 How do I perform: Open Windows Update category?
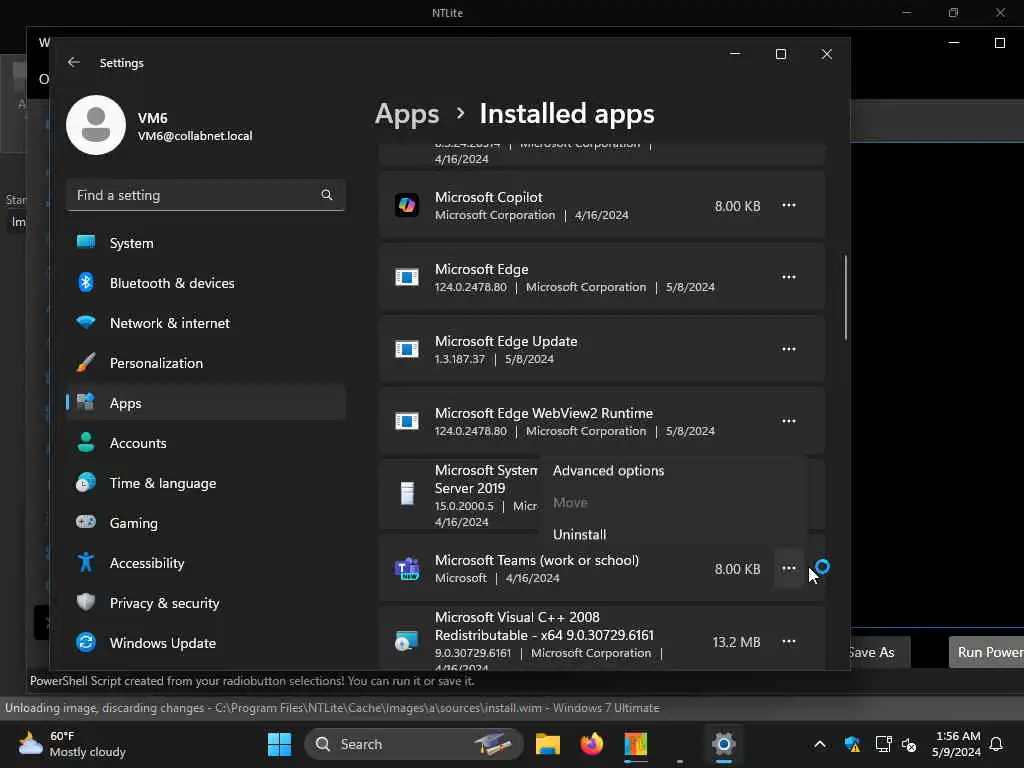pyautogui.click(x=206, y=643)
